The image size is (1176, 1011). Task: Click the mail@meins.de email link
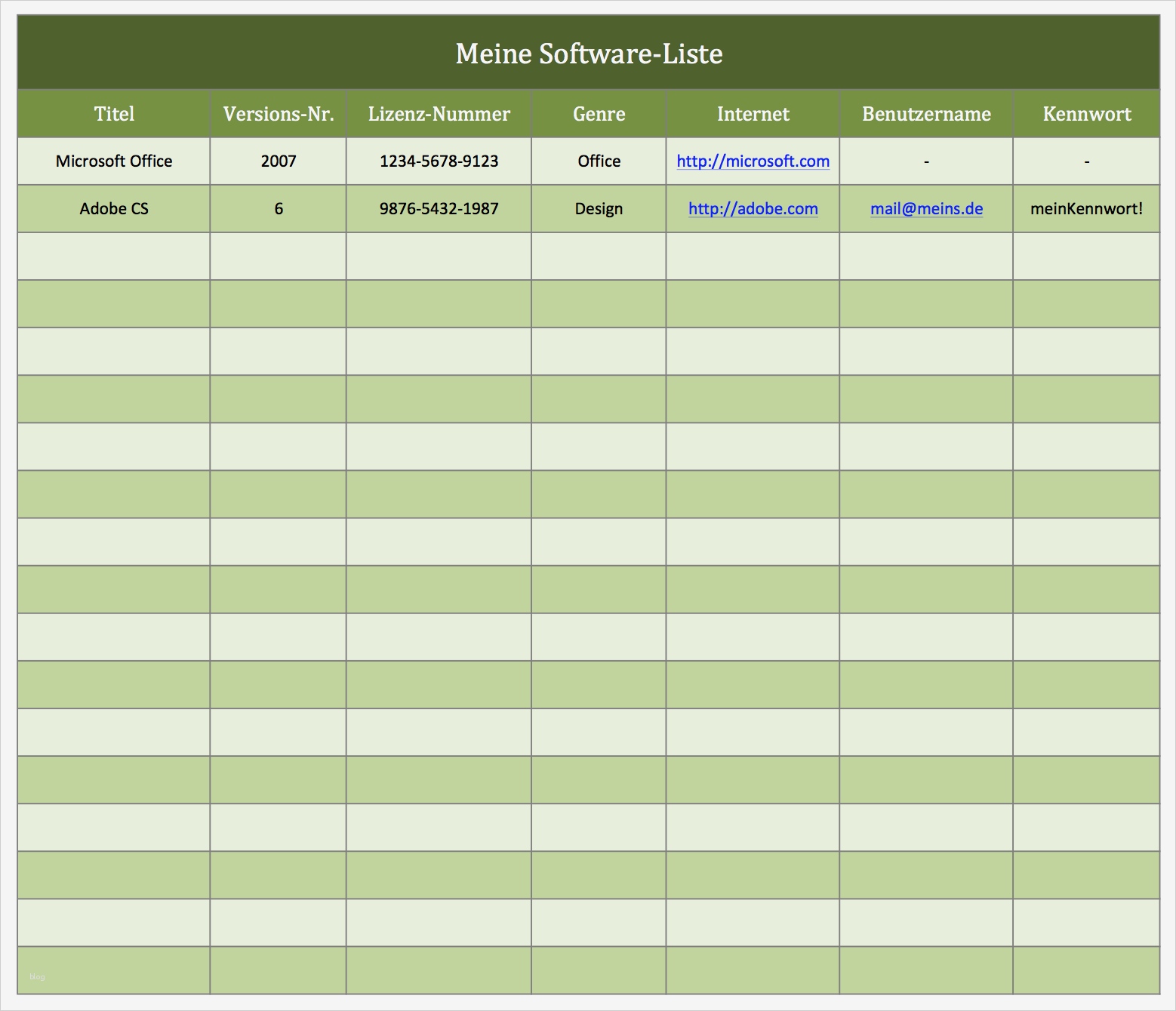pyautogui.click(x=926, y=209)
